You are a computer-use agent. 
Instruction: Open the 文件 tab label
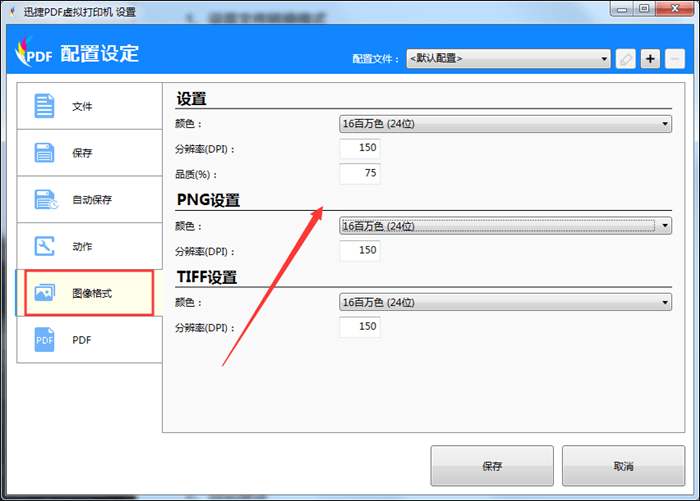pyautogui.click(x=82, y=106)
